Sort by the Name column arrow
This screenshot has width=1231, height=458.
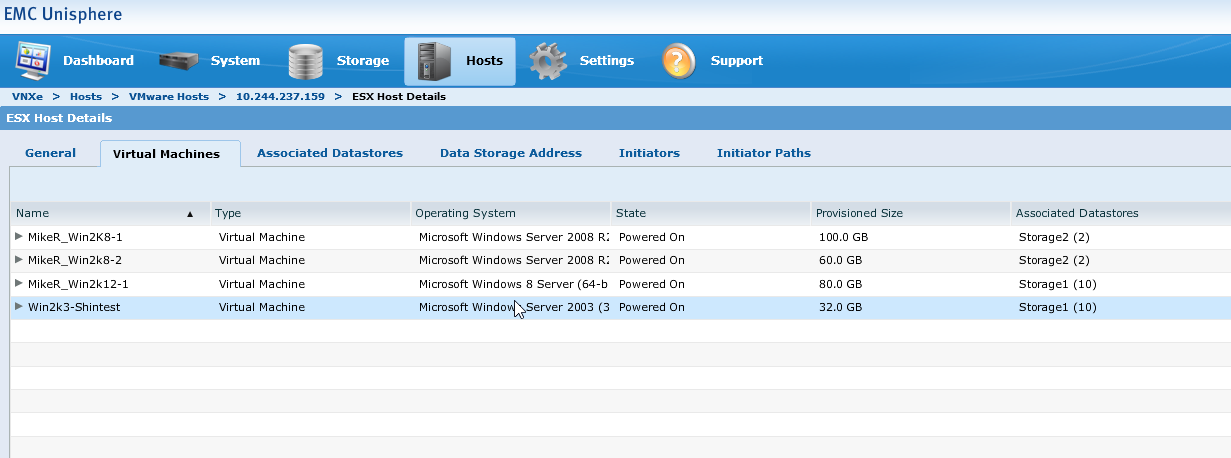pyautogui.click(x=190, y=214)
